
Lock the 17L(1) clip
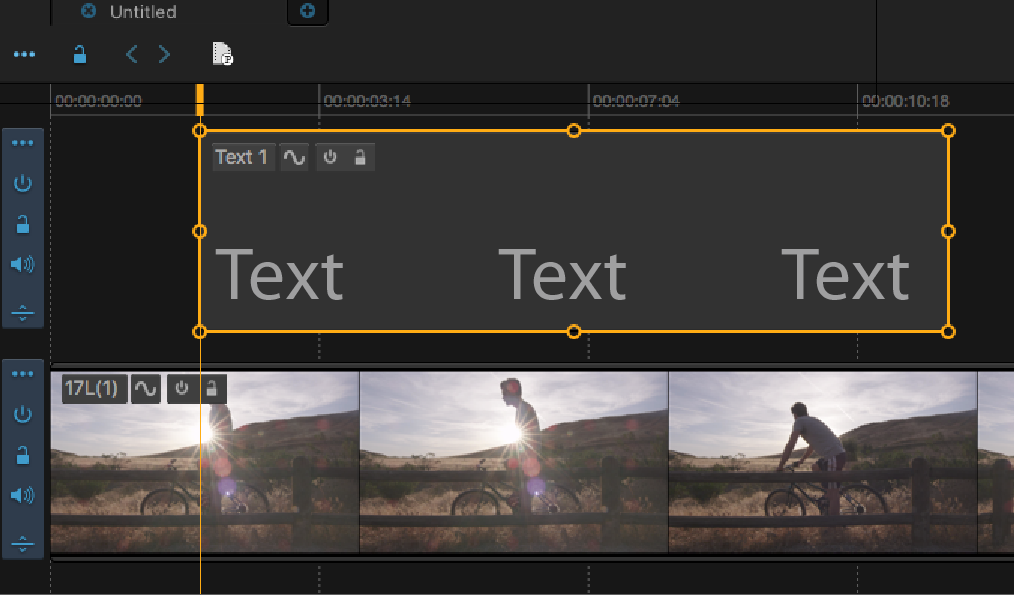[211, 389]
